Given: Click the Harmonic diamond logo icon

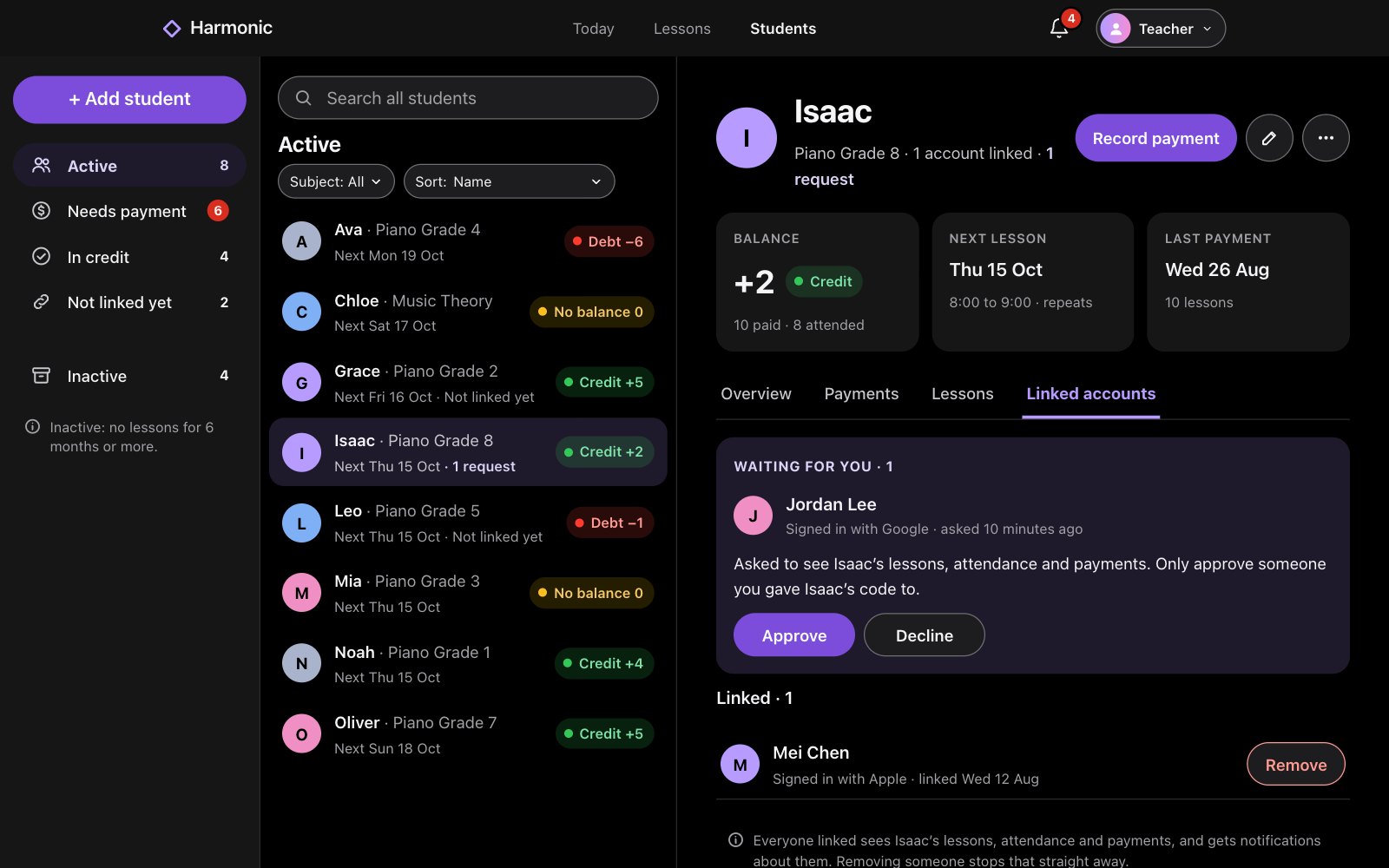Looking at the screenshot, I should [172, 29].
